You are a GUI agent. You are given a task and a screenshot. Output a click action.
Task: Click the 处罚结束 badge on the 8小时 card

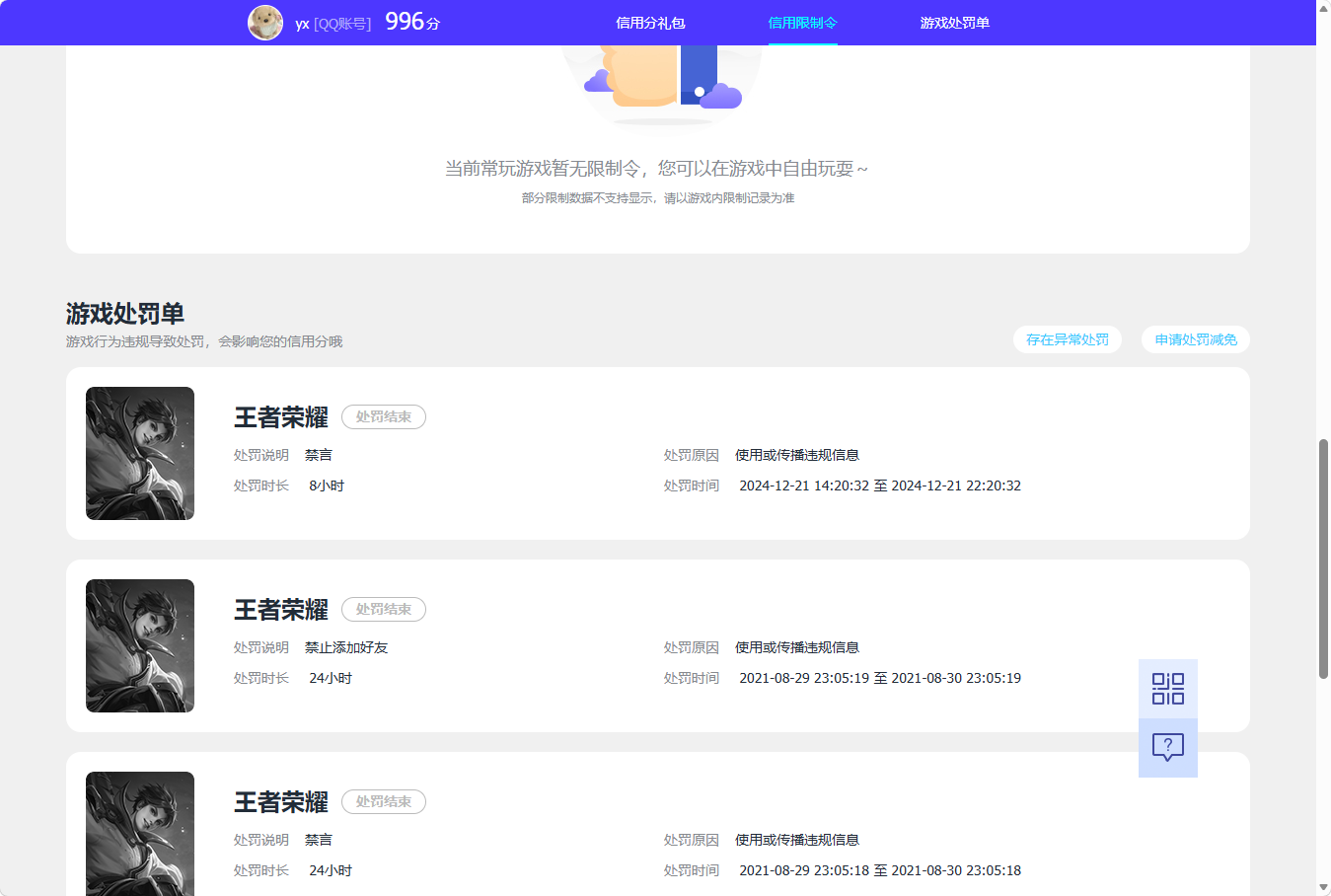point(384,417)
